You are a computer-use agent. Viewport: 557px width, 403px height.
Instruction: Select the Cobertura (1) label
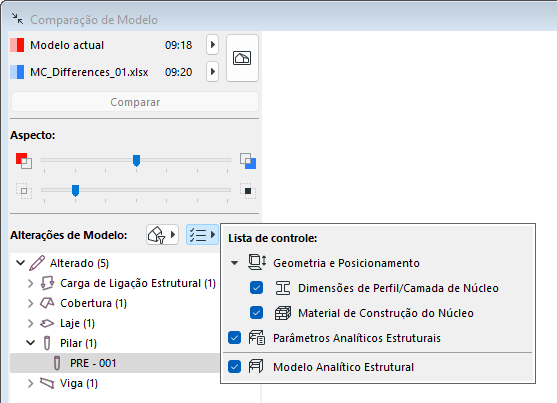point(93,303)
